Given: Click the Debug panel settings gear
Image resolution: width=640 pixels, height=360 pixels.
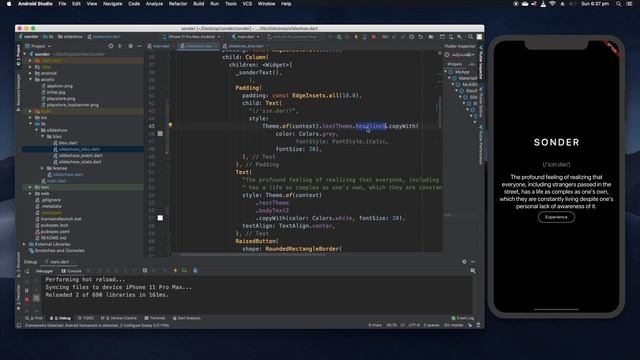Looking at the screenshot, I should point(464,262).
